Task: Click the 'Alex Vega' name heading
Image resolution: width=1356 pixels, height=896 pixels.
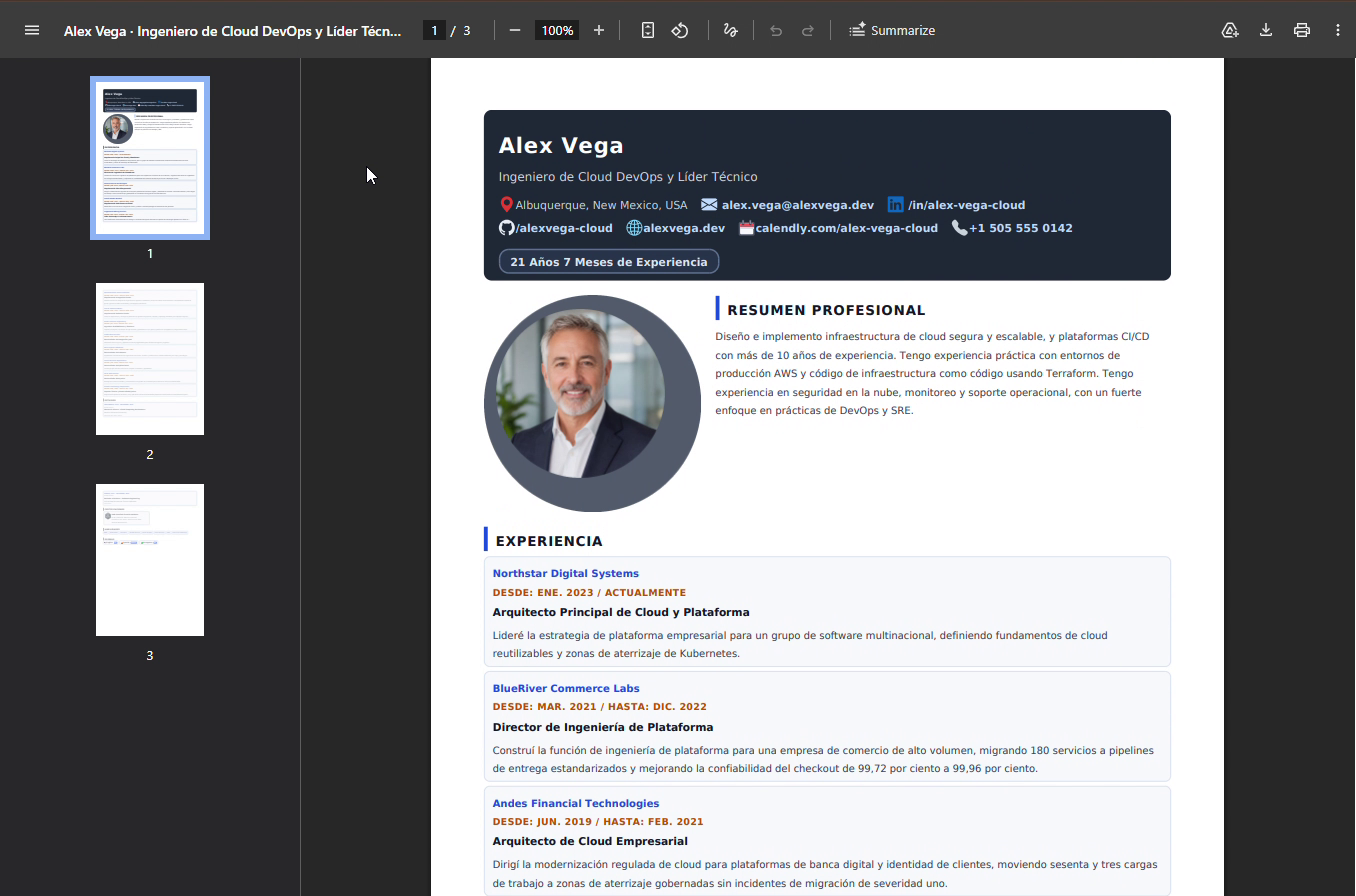Action: click(561, 145)
